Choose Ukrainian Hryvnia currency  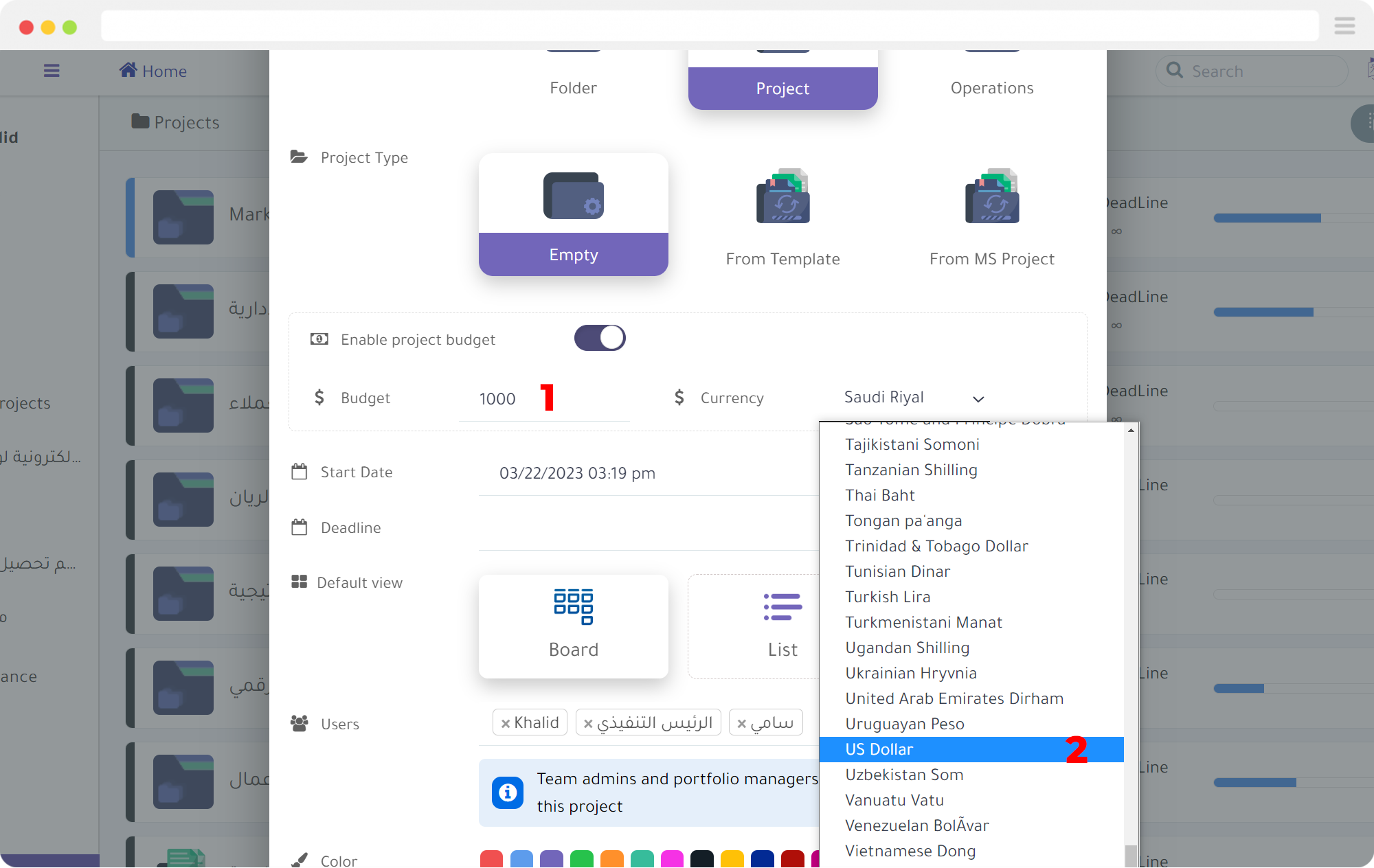pyautogui.click(x=971, y=673)
